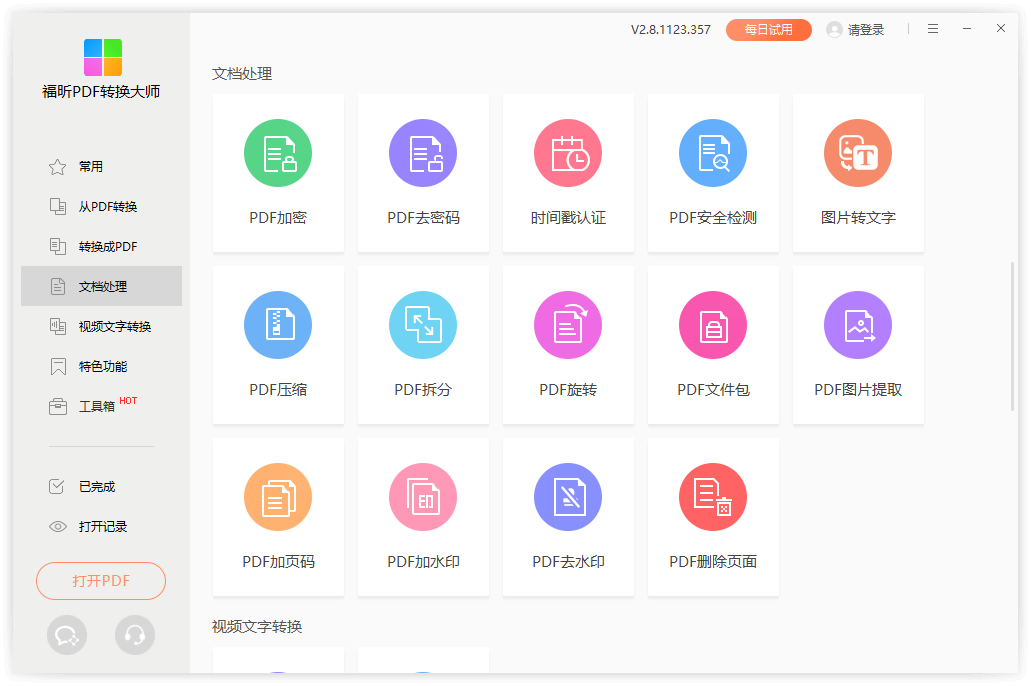1031x686 pixels.
Task: Launch the PDF加页码 page number tool
Action: tap(278, 498)
